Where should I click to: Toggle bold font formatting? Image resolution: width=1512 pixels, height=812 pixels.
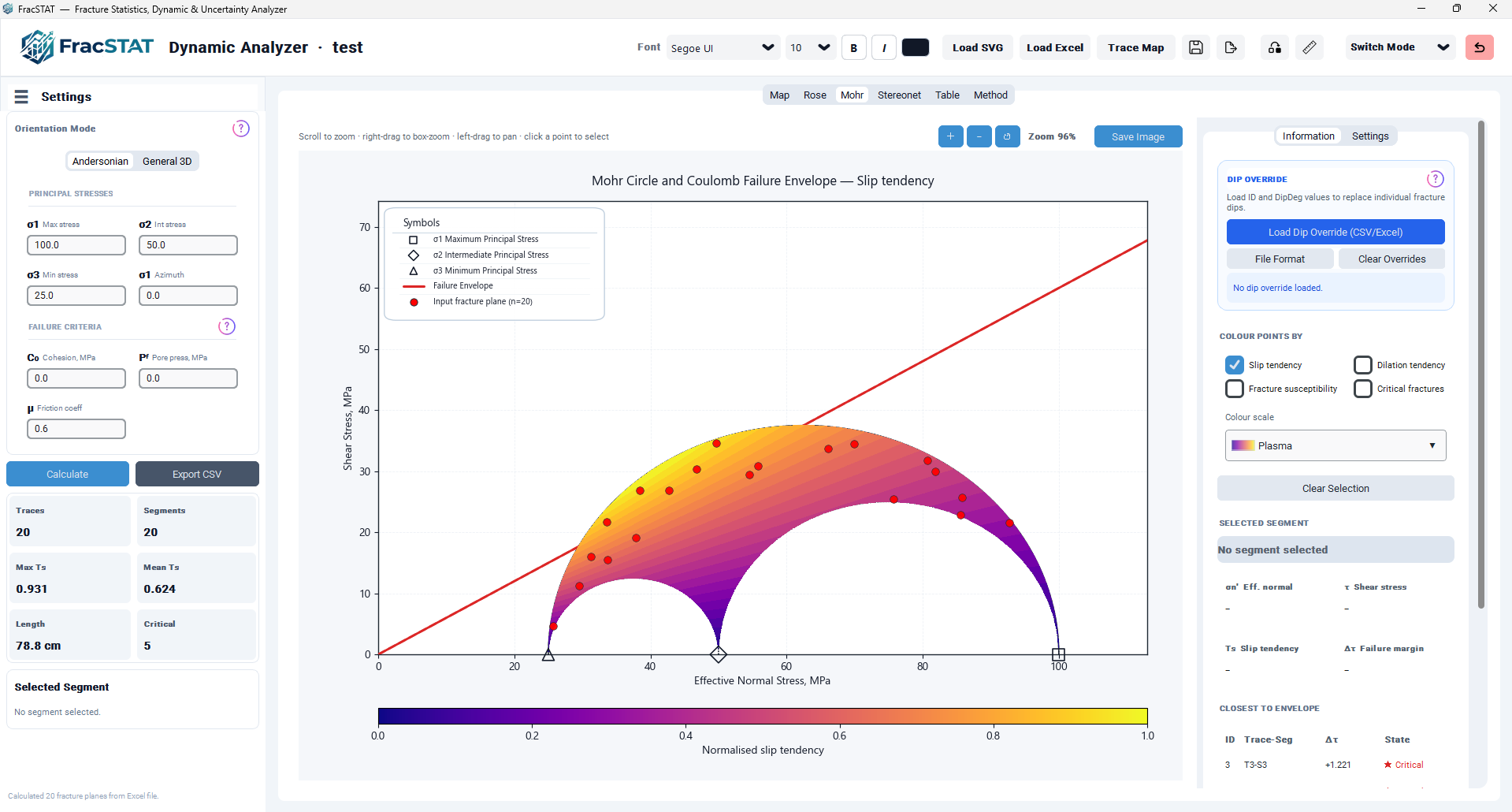point(853,48)
